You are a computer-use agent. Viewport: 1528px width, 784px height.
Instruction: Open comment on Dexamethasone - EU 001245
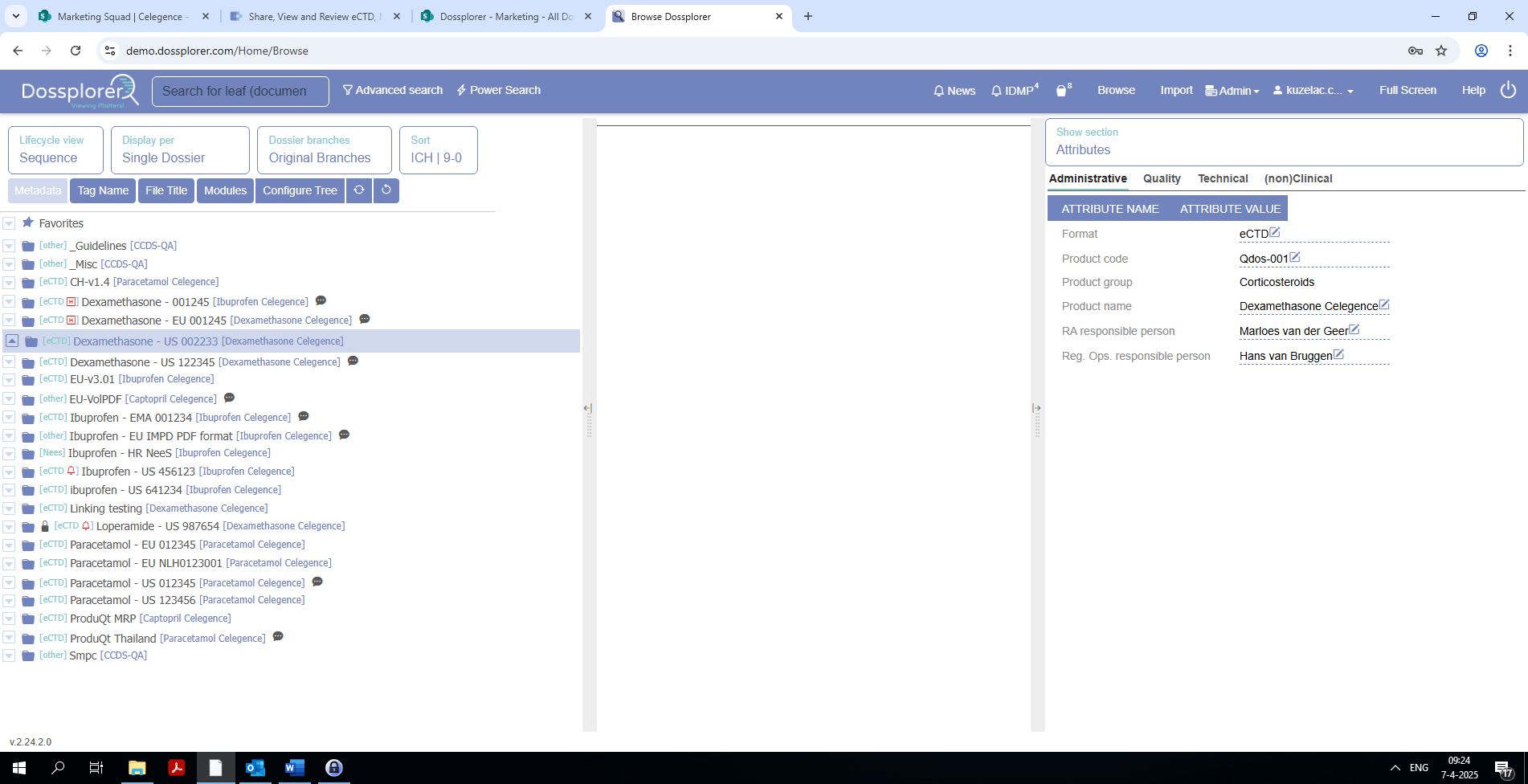pyautogui.click(x=364, y=319)
